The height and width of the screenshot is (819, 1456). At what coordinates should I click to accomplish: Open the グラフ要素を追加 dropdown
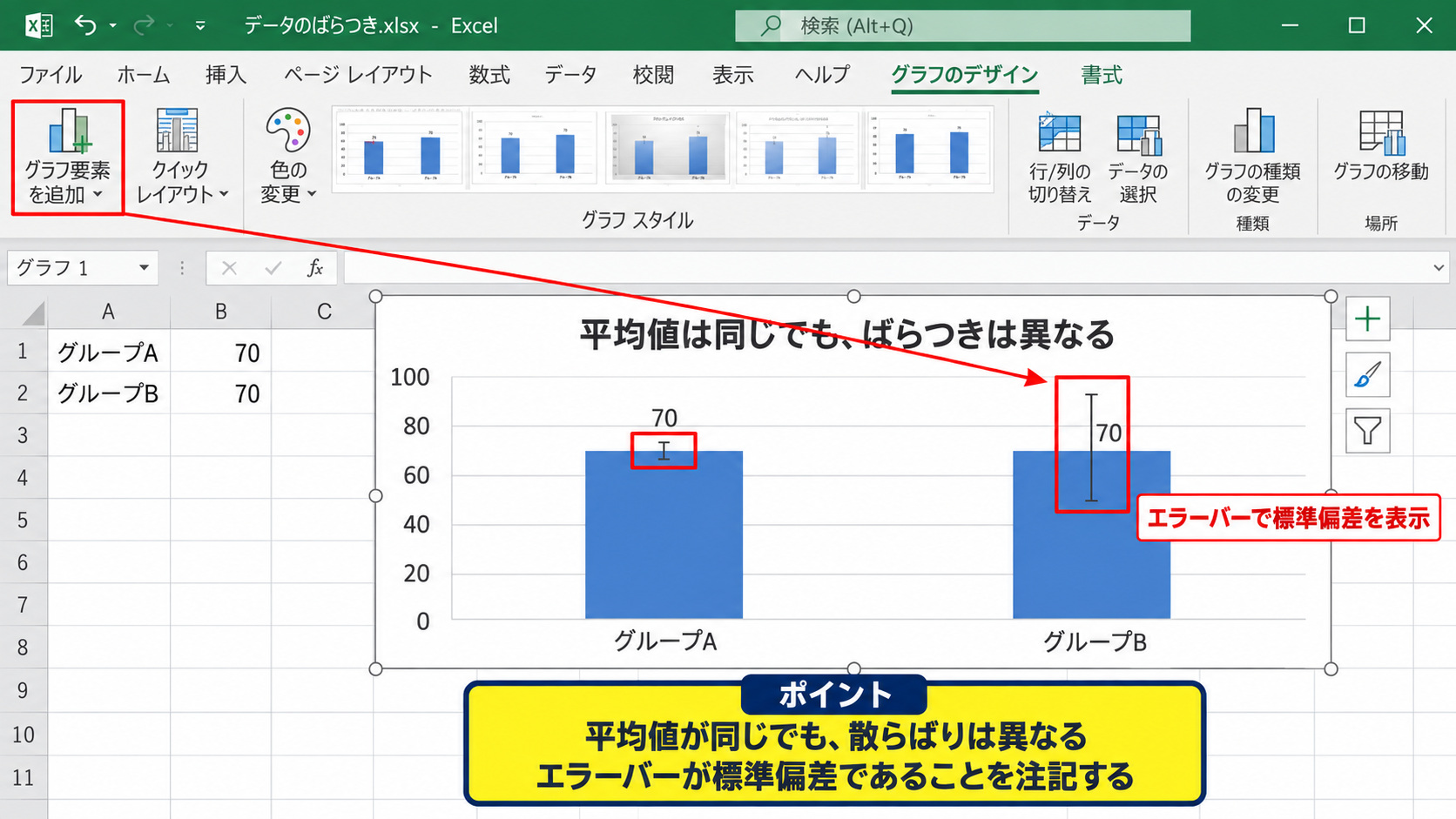[67, 157]
